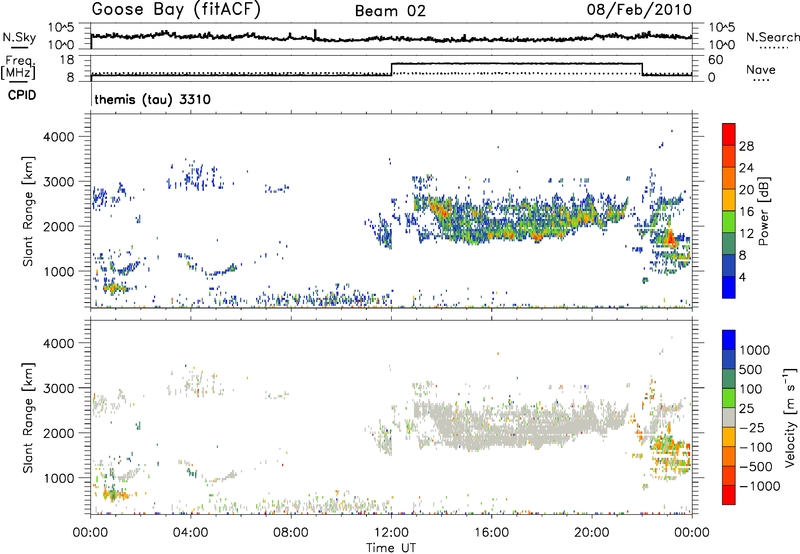Click the power panel "Slant Range [km]" label
This screenshot has width=800, height=554.
click(29, 211)
